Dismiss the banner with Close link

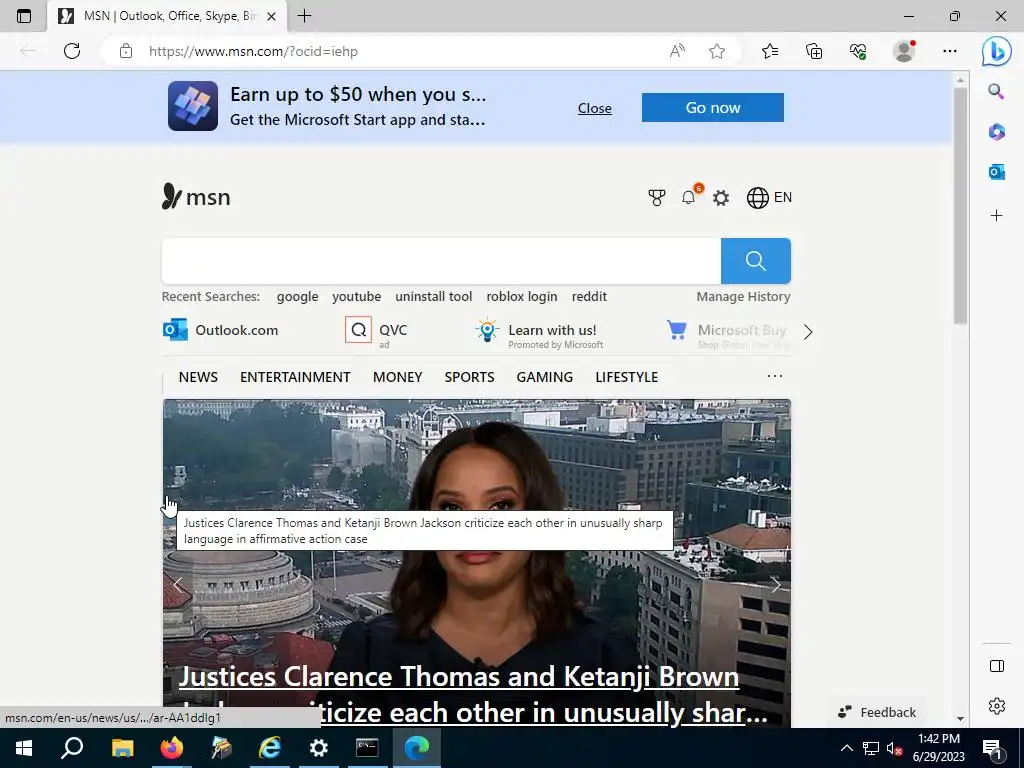(x=594, y=108)
